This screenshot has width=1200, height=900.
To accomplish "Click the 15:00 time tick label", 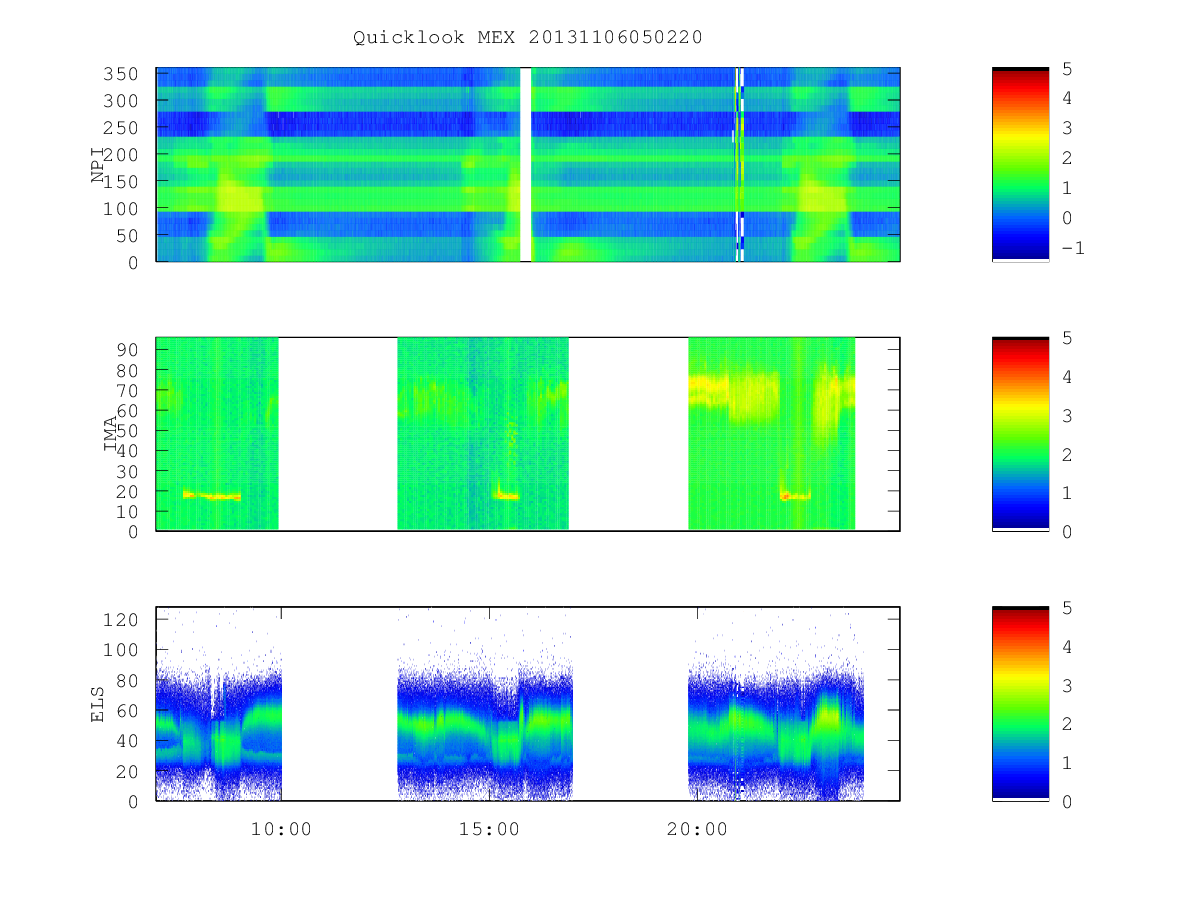I will (x=489, y=829).
